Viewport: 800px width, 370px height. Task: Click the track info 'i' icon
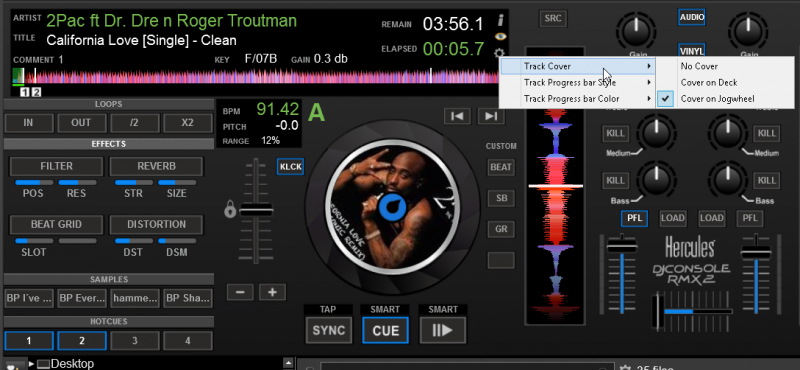501,20
